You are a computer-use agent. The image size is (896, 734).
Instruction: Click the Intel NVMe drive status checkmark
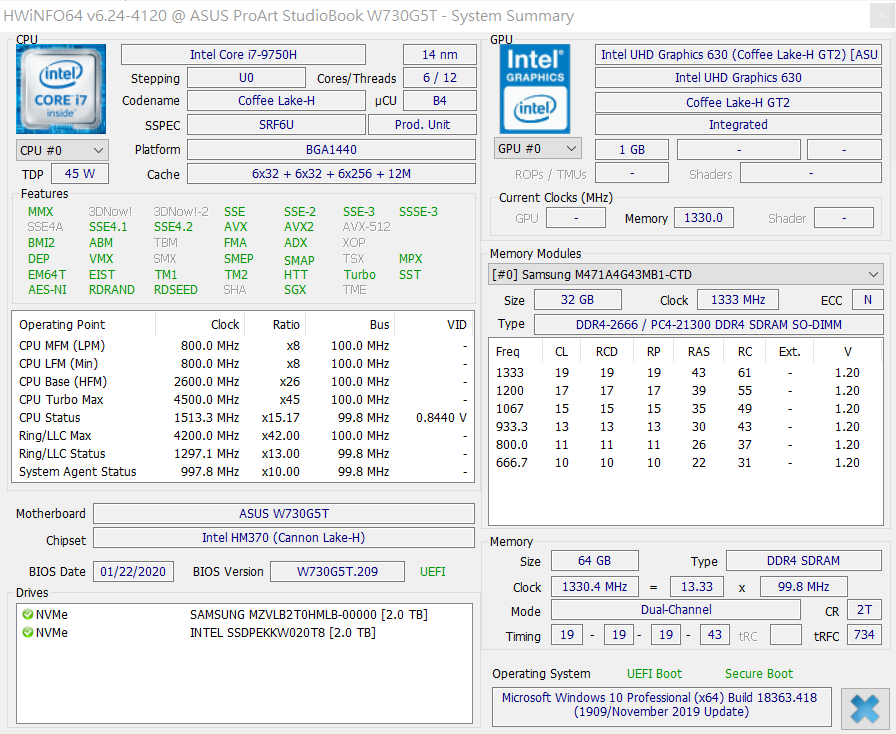coord(28,633)
